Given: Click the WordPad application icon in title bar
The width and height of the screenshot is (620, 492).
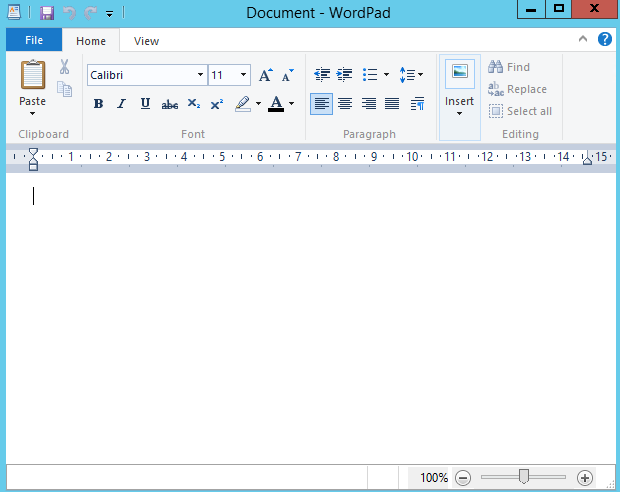Looking at the screenshot, I should pyautogui.click(x=14, y=13).
